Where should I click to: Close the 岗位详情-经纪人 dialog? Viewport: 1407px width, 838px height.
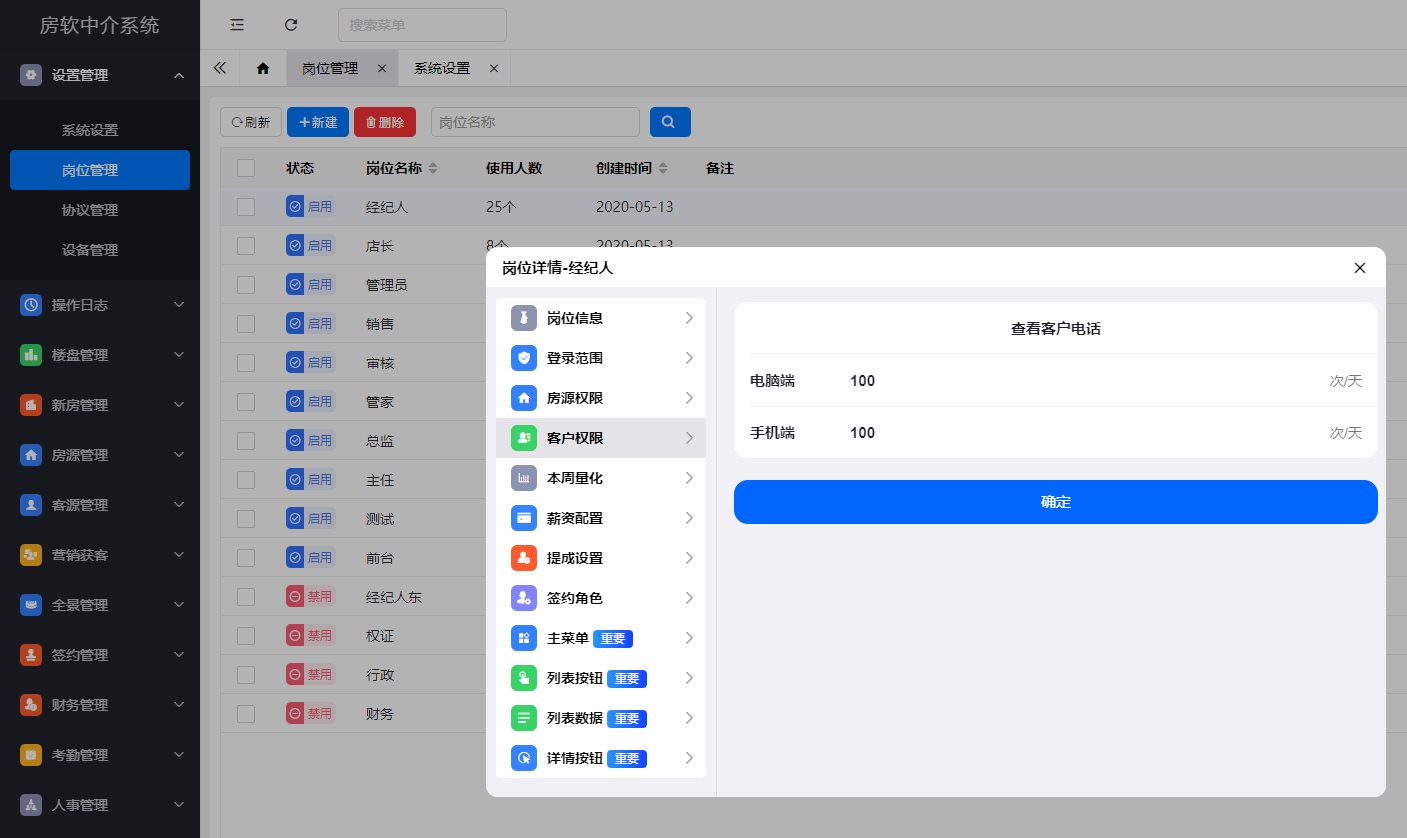[x=1359, y=267]
